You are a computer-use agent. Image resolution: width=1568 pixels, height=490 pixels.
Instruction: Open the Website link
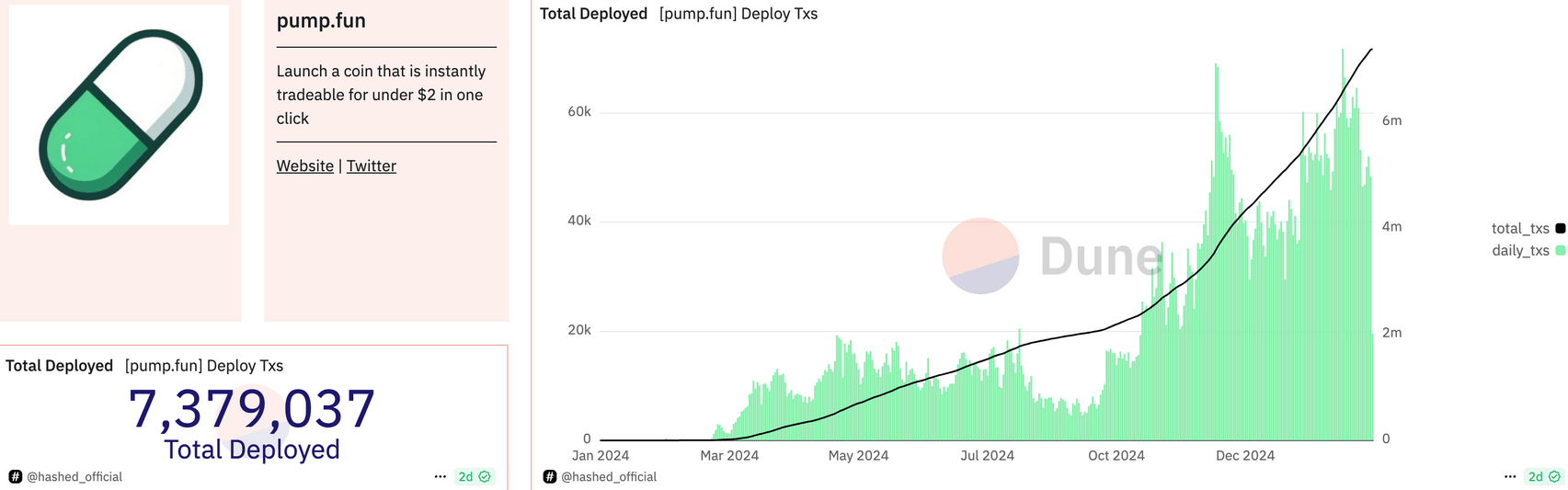coord(304,165)
